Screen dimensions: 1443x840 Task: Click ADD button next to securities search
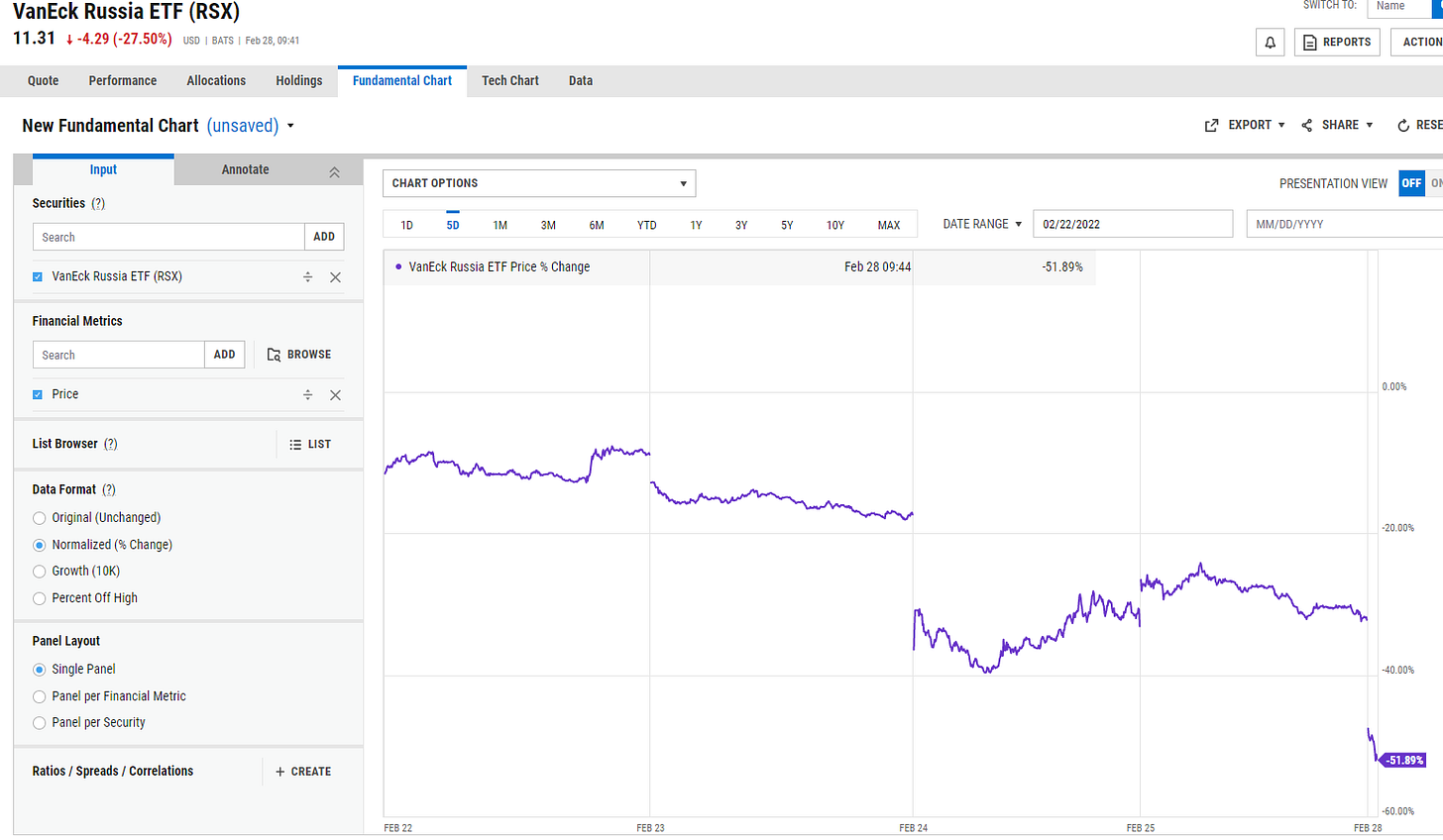pyautogui.click(x=324, y=237)
